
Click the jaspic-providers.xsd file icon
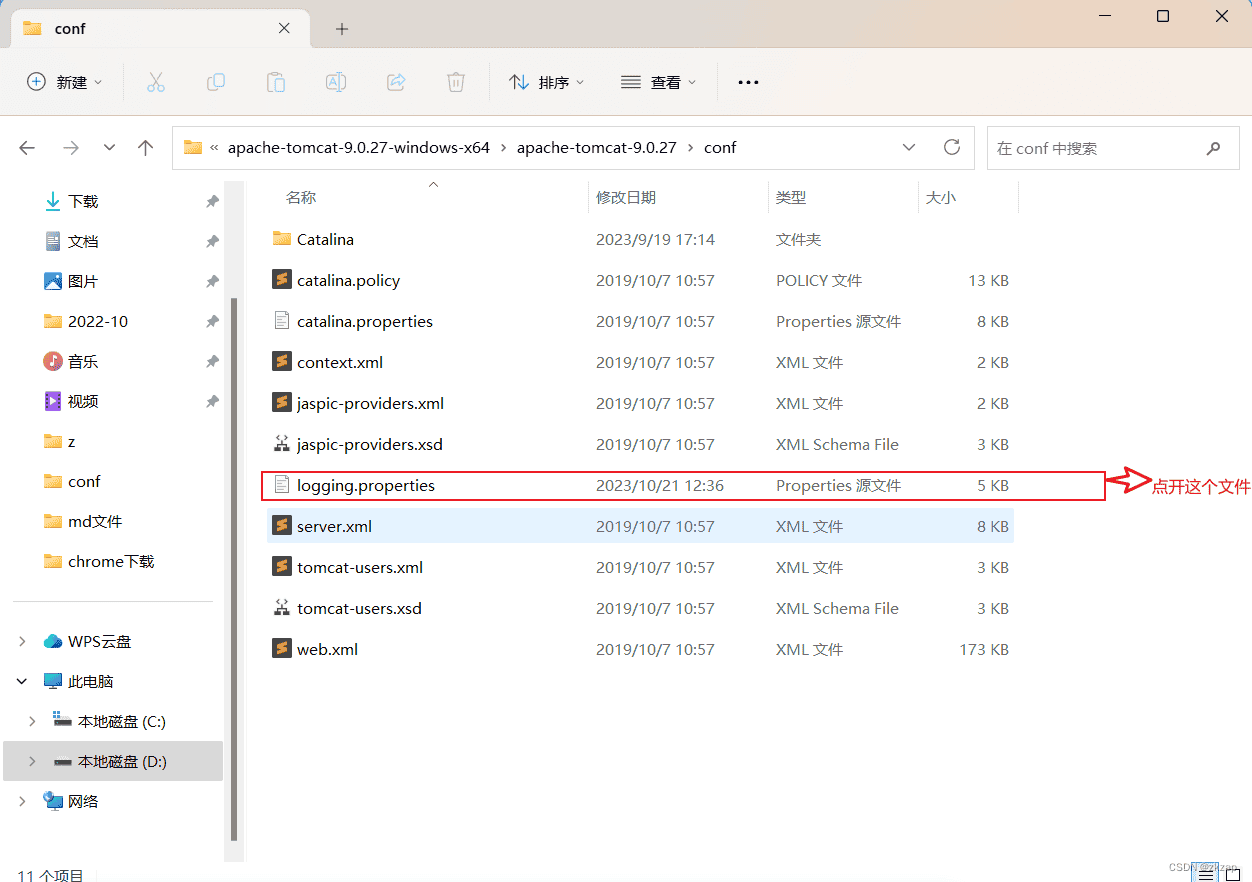281,444
